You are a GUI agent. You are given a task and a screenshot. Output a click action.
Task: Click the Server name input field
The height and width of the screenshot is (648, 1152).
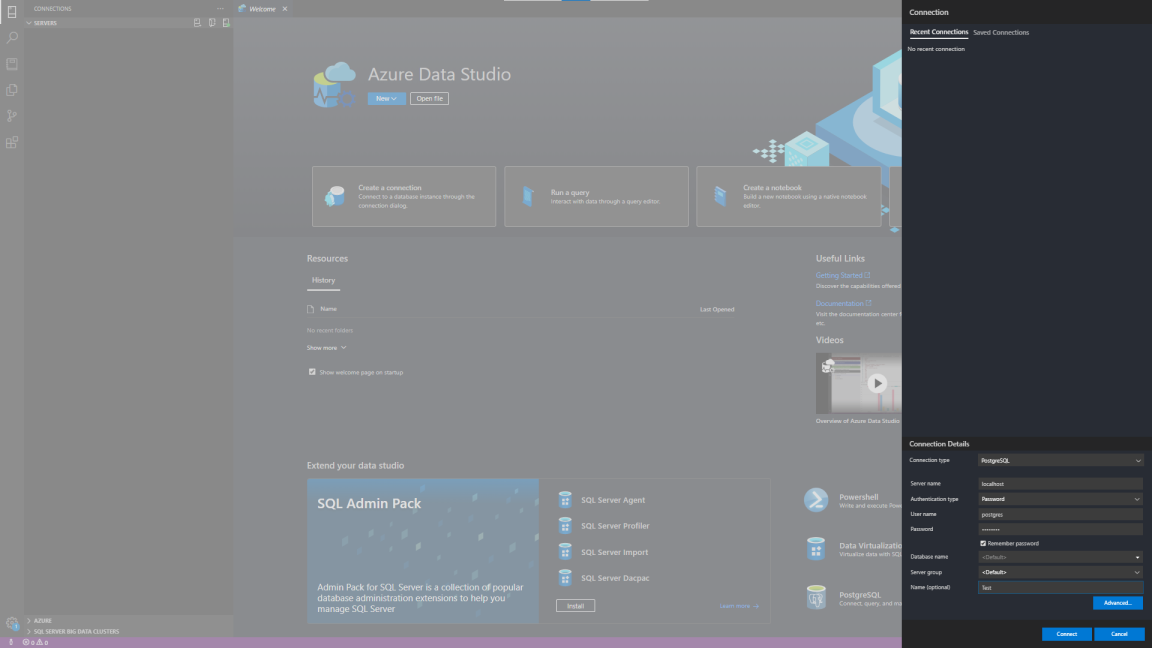pos(1060,484)
